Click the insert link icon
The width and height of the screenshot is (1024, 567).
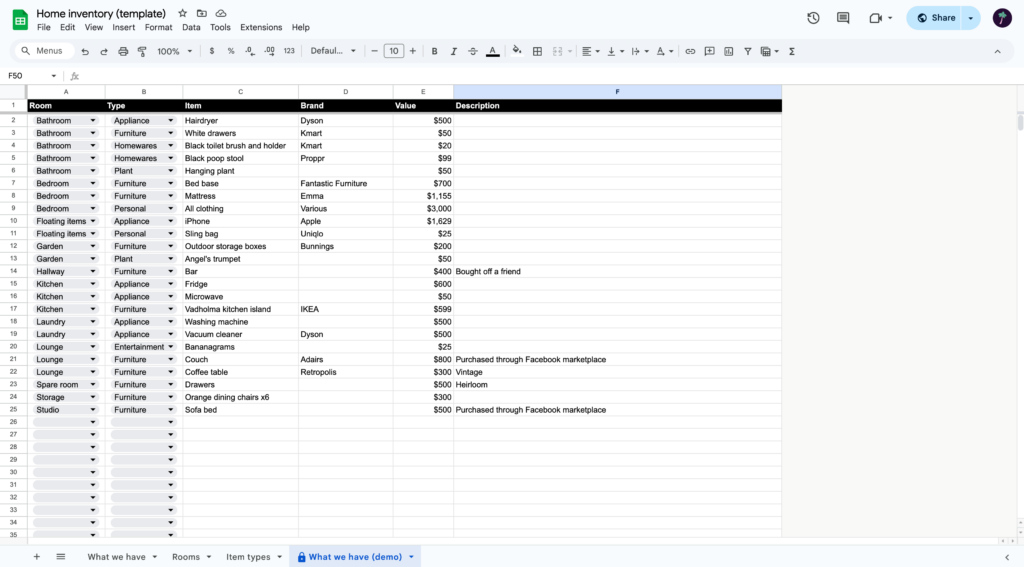(x=690, y=51)
